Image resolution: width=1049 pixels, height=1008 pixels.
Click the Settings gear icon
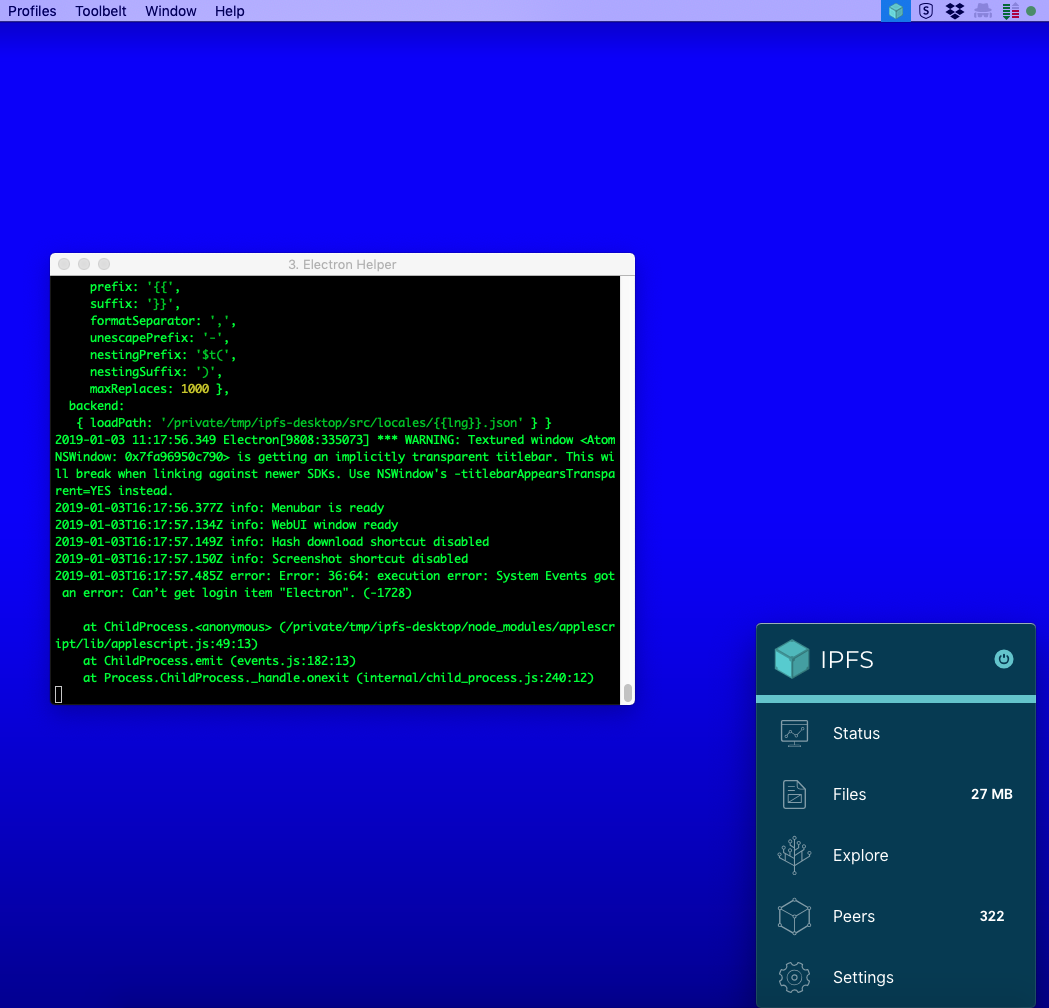point(794,977)
